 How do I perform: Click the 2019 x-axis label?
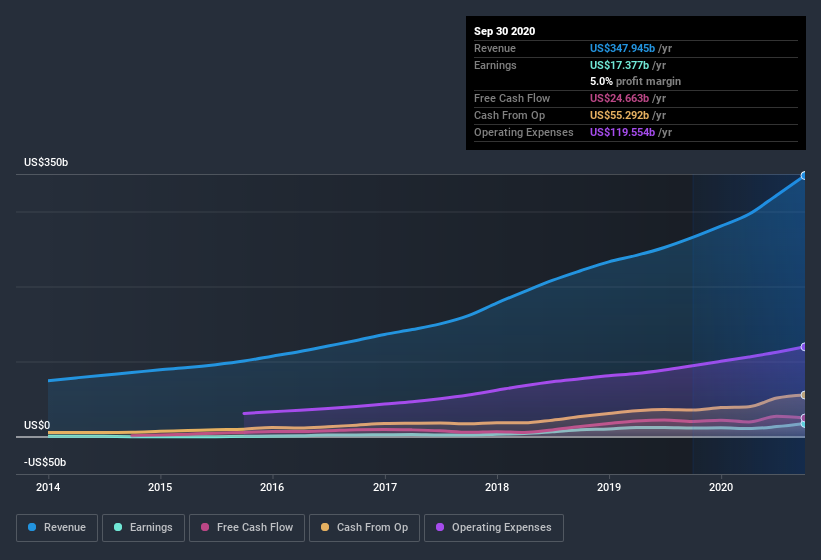pos(609,487)
